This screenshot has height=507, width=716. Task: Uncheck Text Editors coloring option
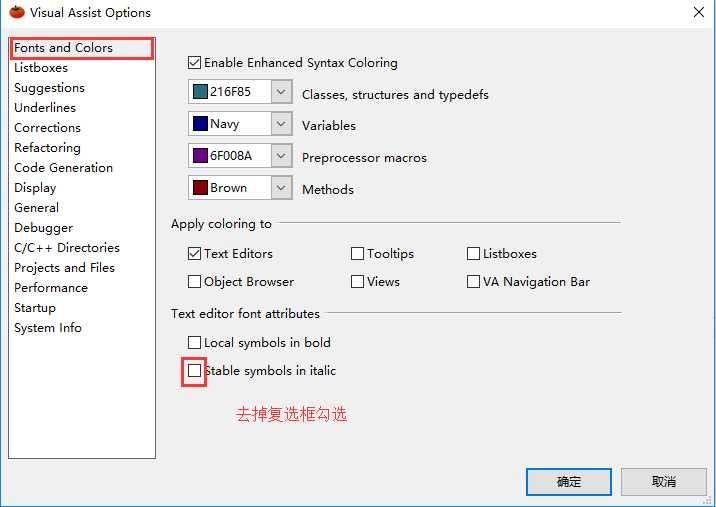click(x=195, y=254)
